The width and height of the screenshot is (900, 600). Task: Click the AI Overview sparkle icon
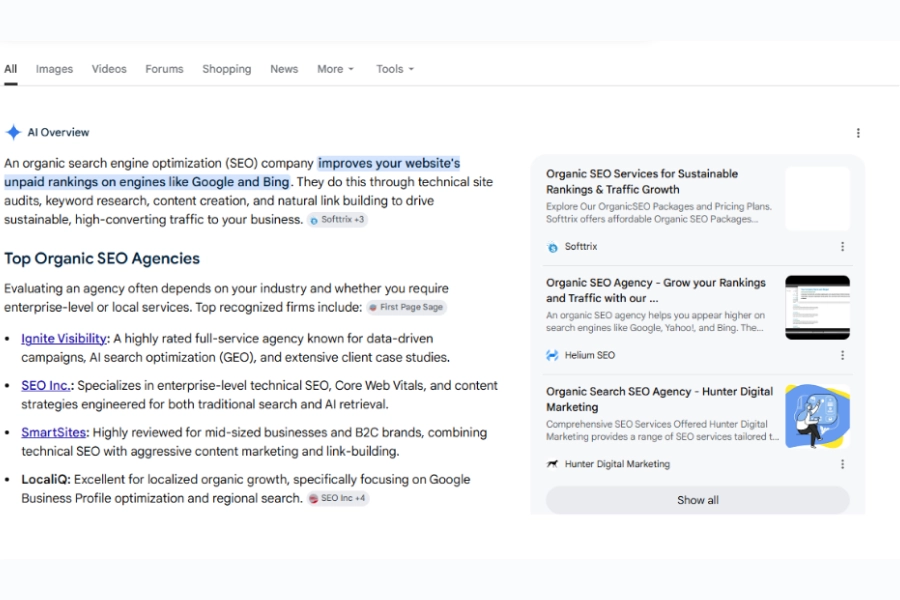(x=13, y=132)
